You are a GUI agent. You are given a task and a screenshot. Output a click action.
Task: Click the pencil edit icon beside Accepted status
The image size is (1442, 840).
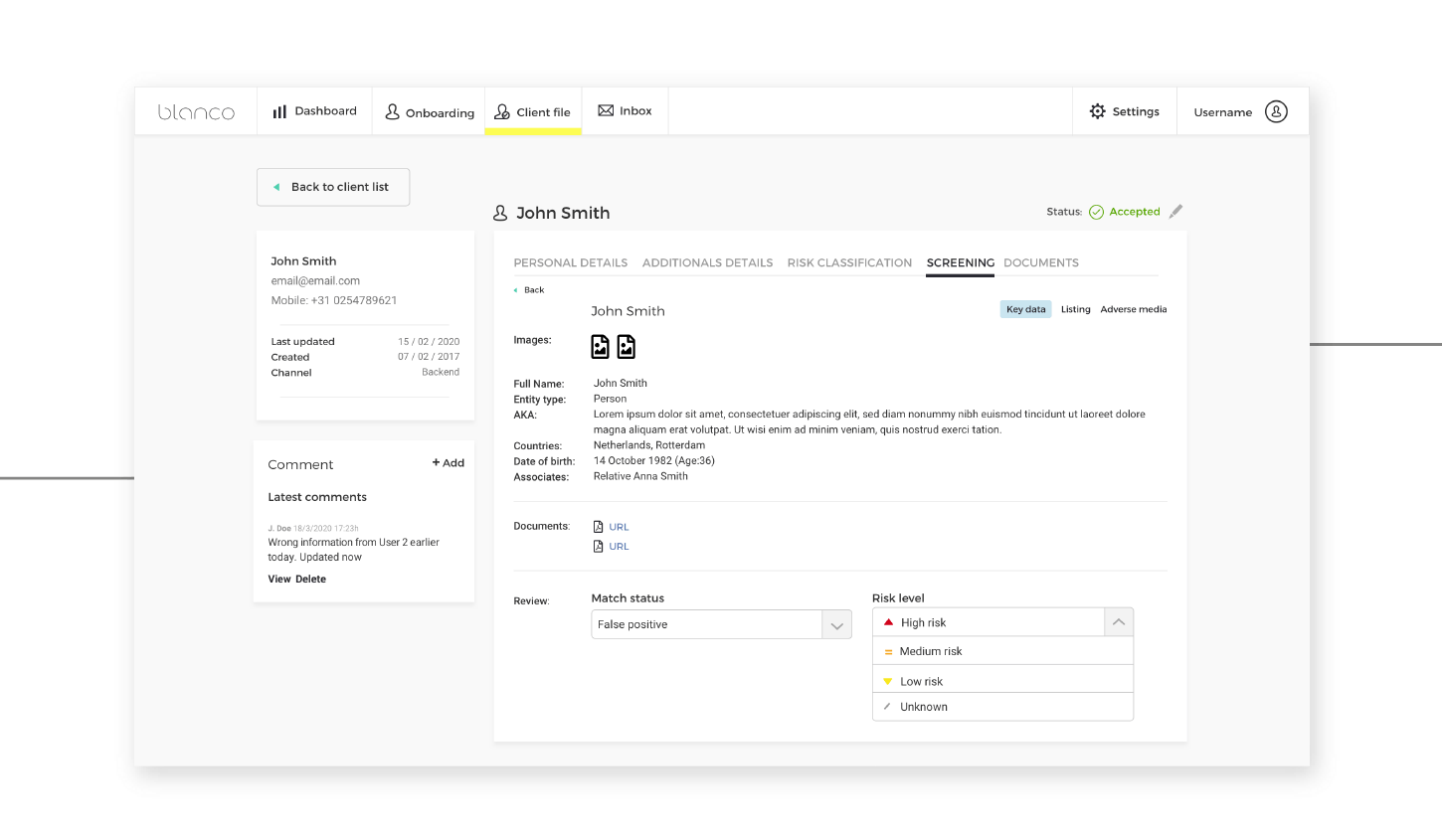click(1175, 212)
